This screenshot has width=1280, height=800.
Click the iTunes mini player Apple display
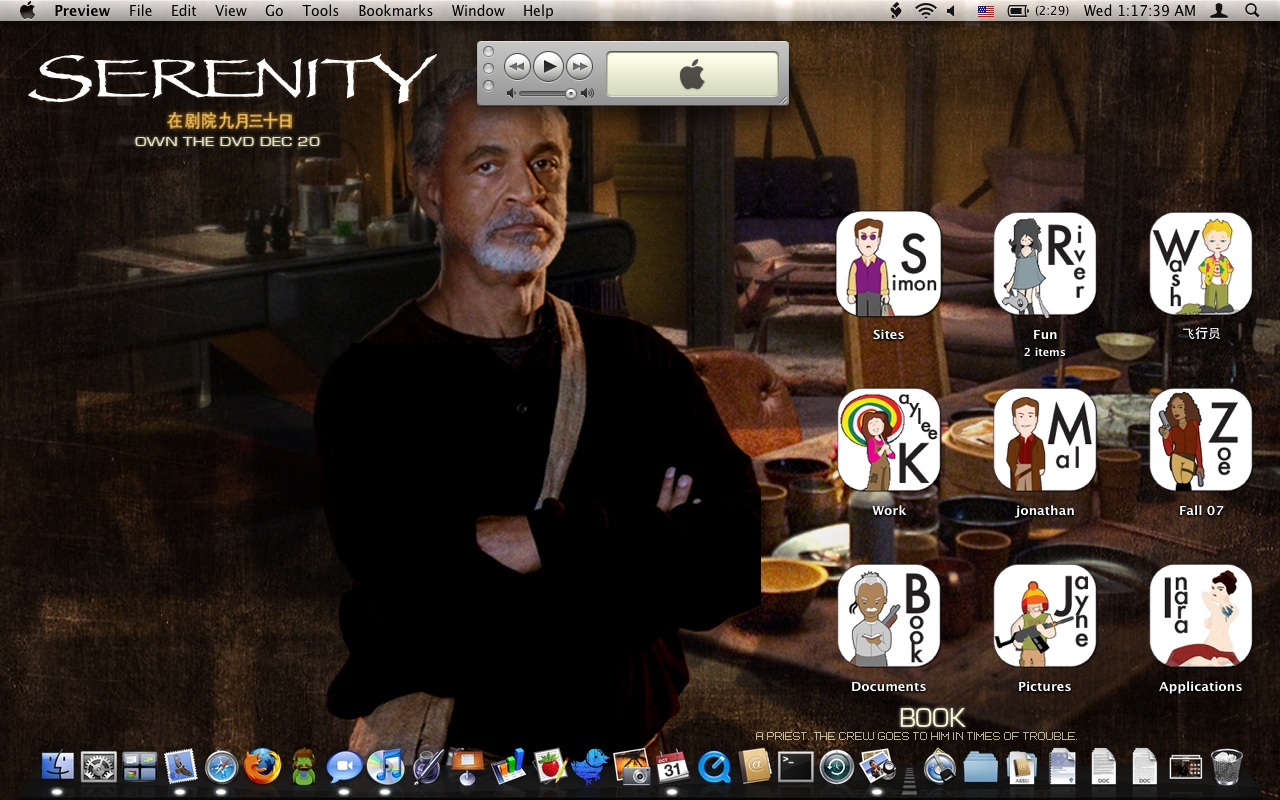pyautogui.click(x=692, y=74)
